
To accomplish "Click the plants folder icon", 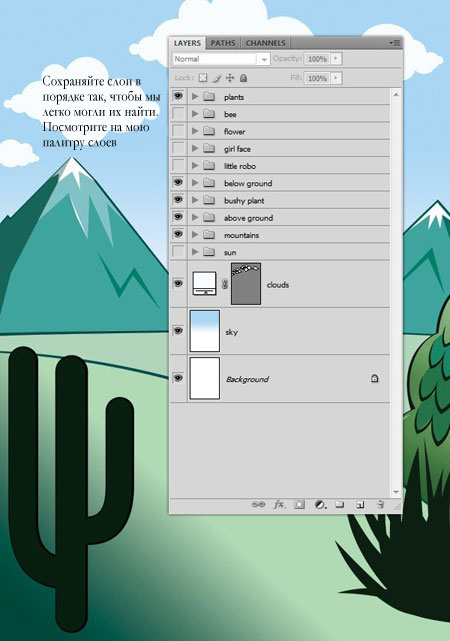I will 209,96.
